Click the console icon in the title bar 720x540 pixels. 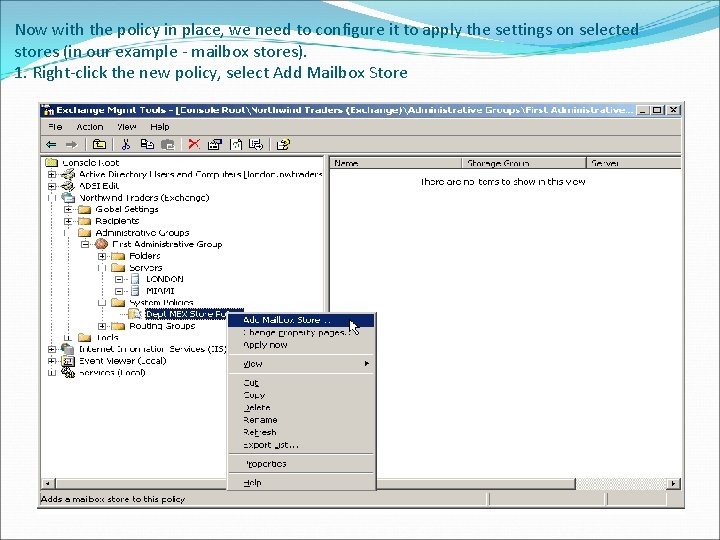click(x=48, y=110)
